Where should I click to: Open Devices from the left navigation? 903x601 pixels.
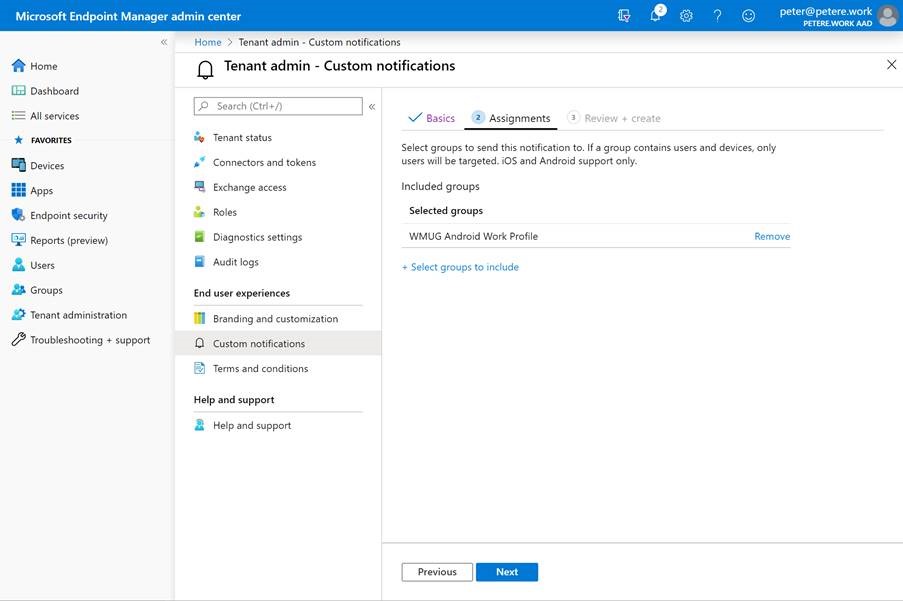[x=46, y=164]
